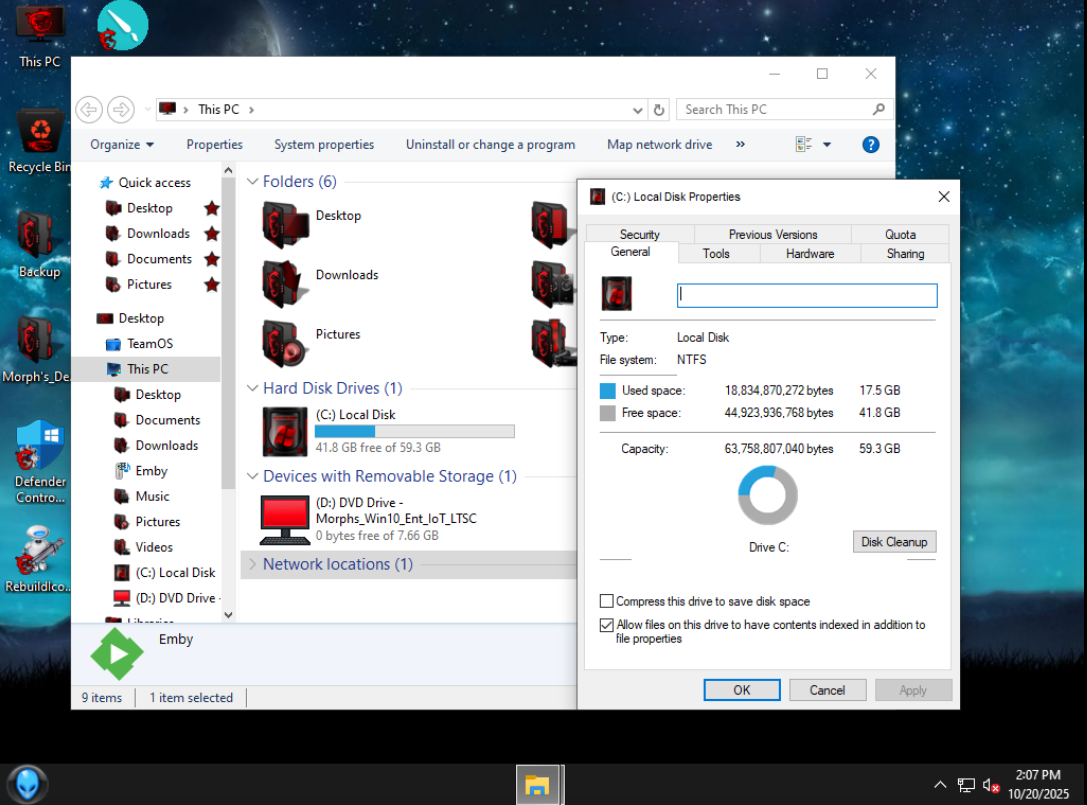Click the volume muted tray icon
1087x805 pixels.
991,785
